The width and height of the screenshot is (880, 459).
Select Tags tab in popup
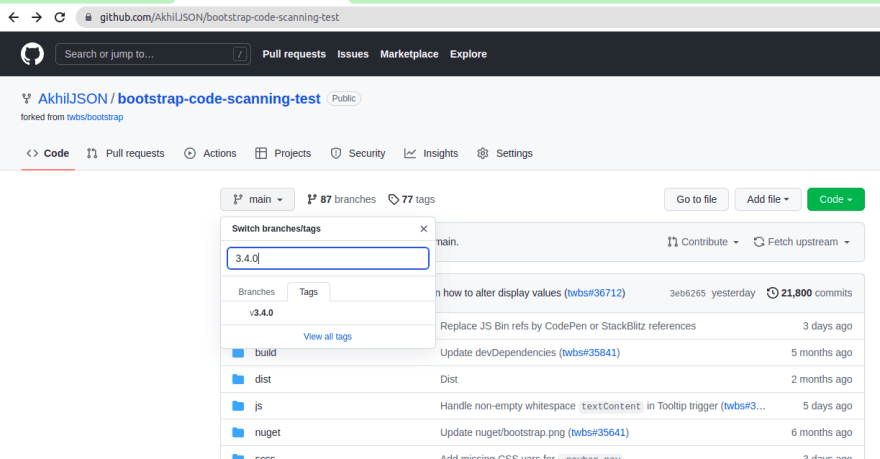pos(308,292)
